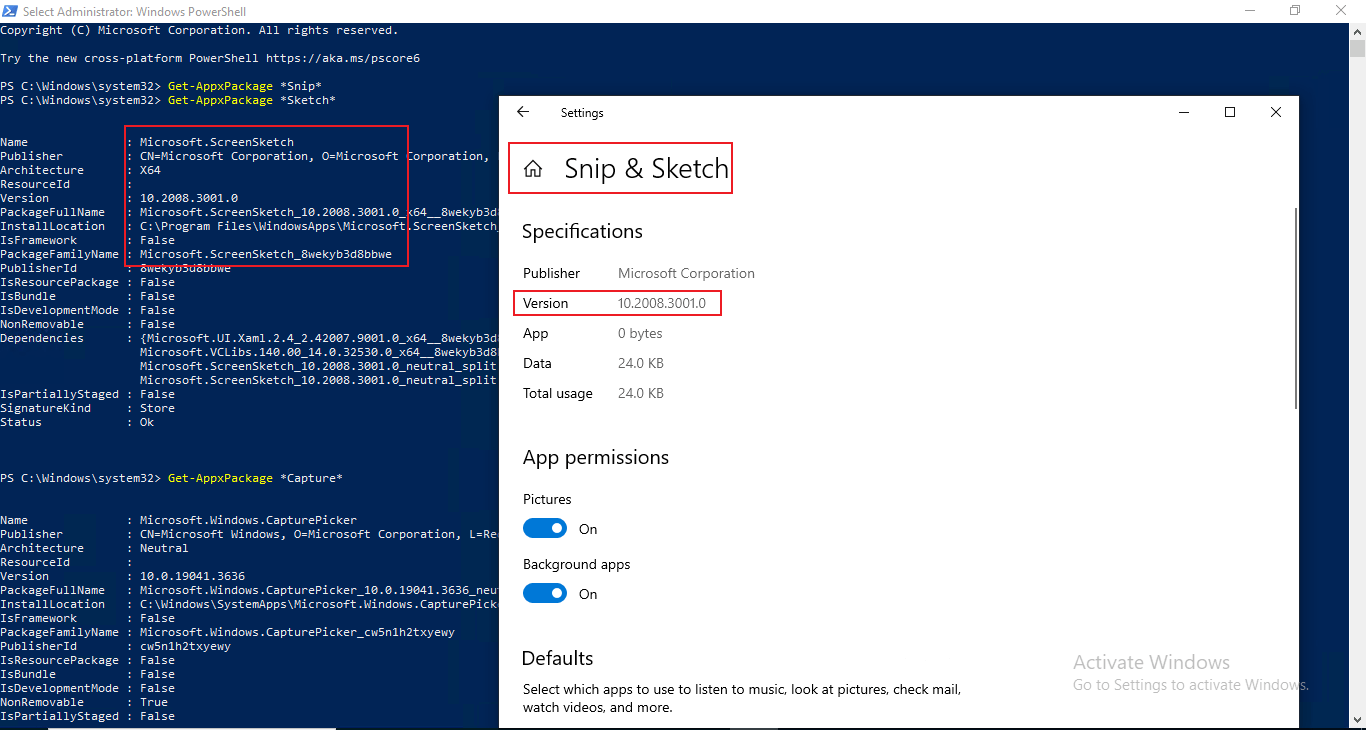Screen dimensions: 1366x730
Task: Click the 'Pictures' permission label
Action: (547, 499)
